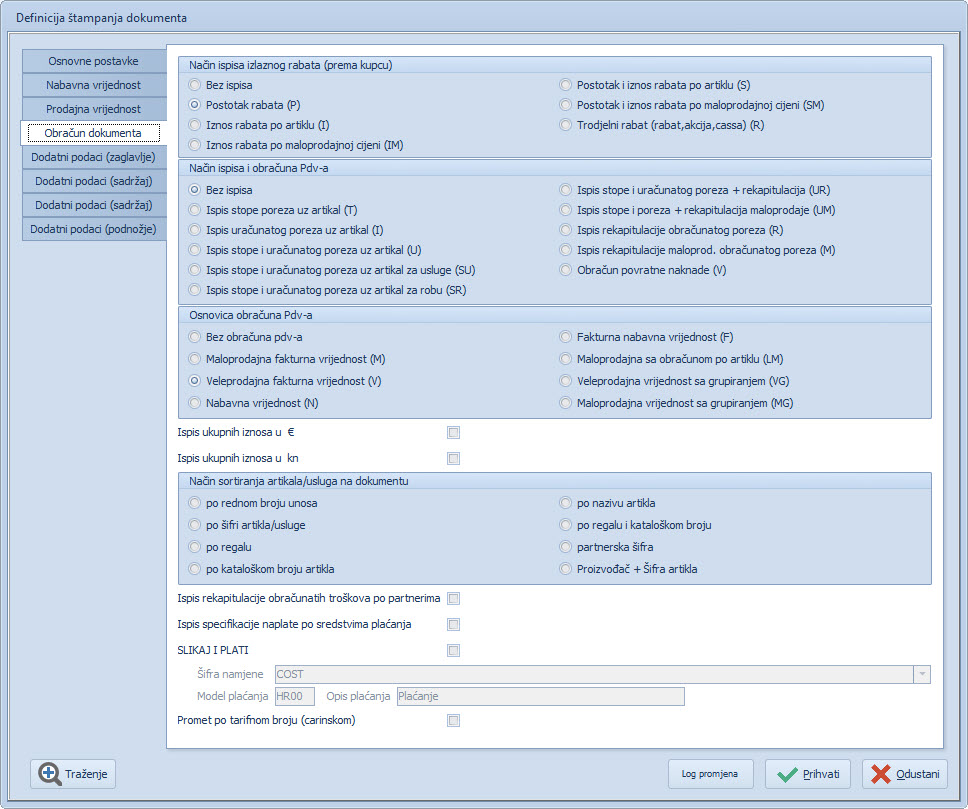Image resolution: width=968 pixels, height=809 pixels.
Task: Expand the Šifra namjene dropdown arrow
Action: [921, 674]
